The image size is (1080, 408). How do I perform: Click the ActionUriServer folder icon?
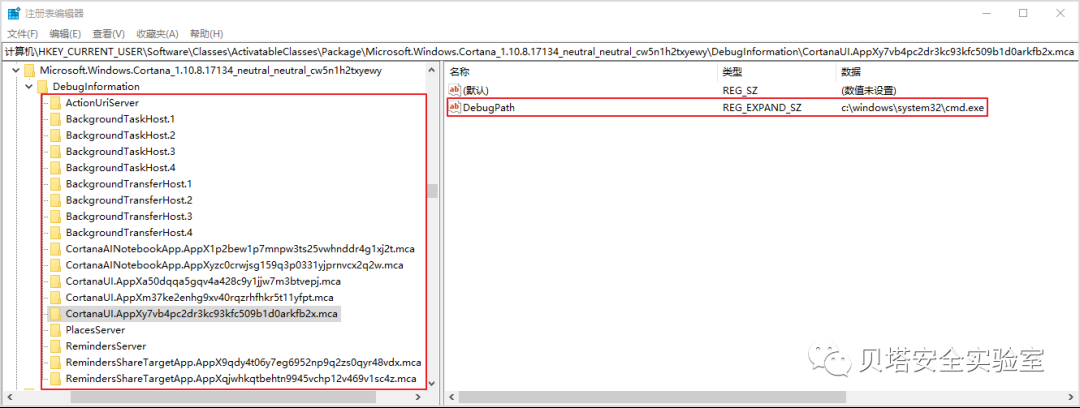(55, 103)
